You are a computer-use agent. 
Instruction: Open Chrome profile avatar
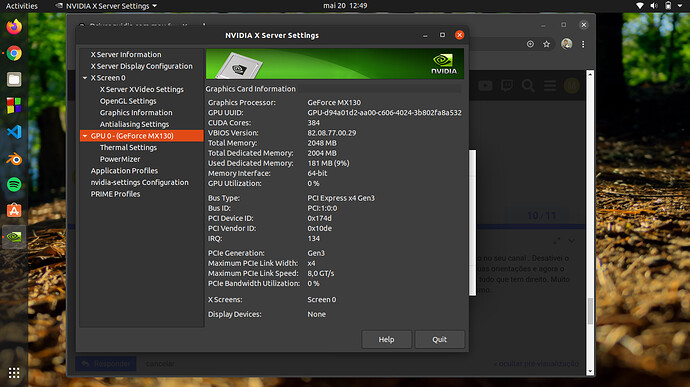tap(566, 44)
